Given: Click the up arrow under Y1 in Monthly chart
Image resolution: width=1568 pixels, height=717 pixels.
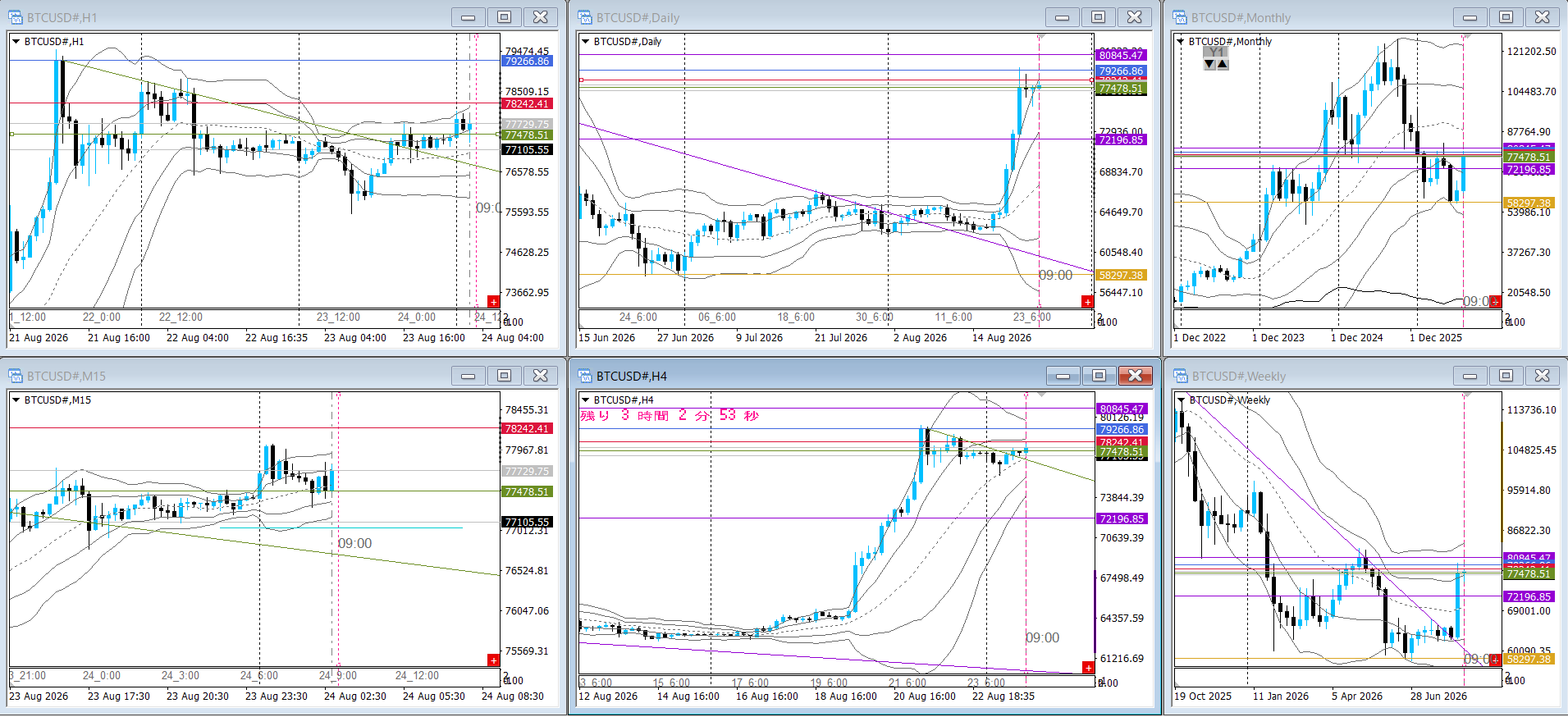Looking at the screenshot, I should (1223, 64).
